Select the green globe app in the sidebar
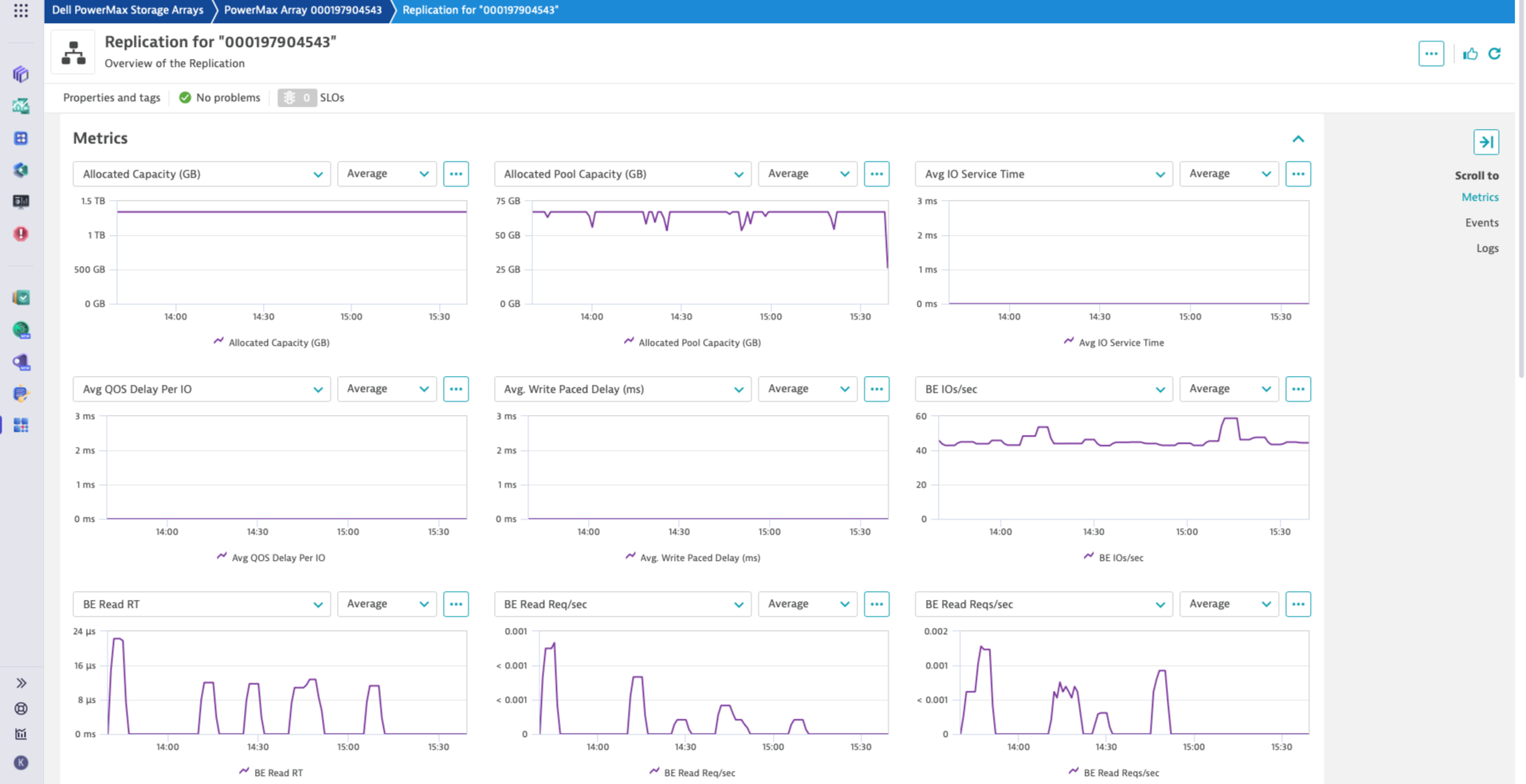This screenshot has height=784, width=1526. [x=21, y=330]
